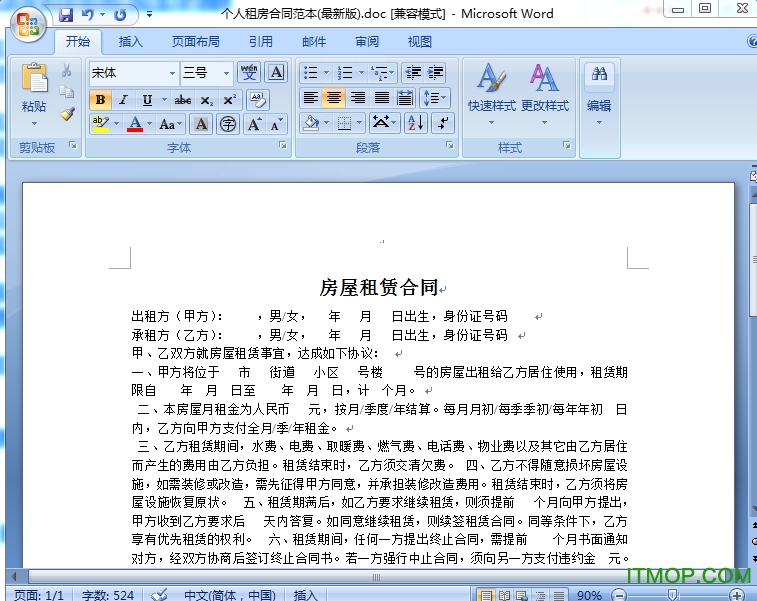Open the 页面布局 ribbon tab
Viewport: 757px width, 601px height.
click(x=195, y=42)
